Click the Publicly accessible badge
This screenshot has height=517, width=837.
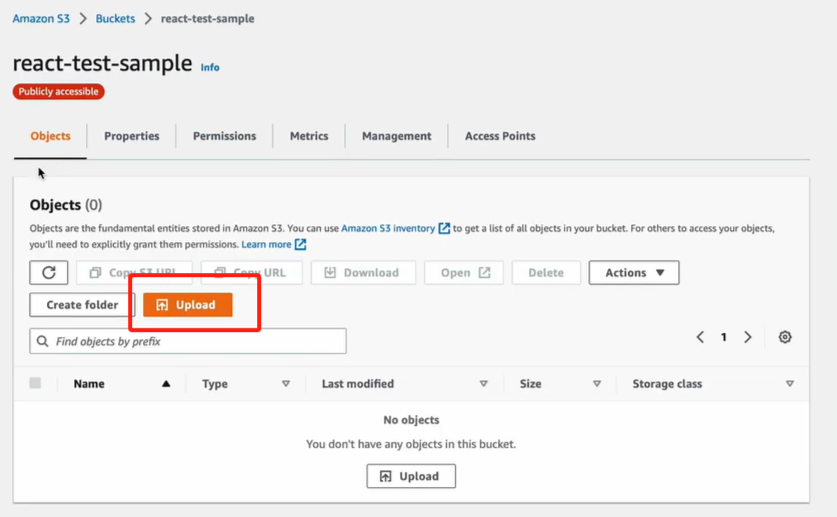tap(59, 92)
